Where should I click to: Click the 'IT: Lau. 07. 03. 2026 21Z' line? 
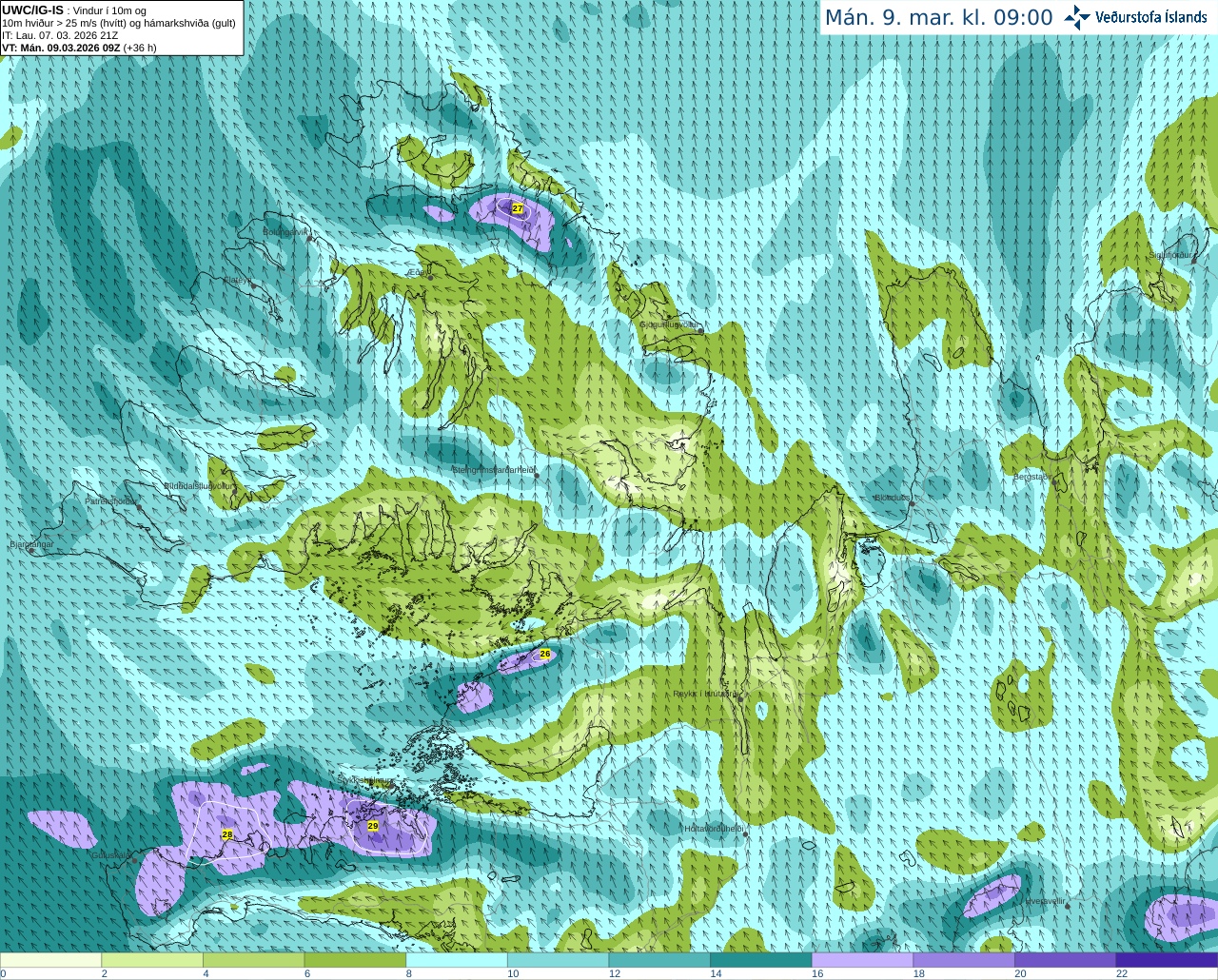[60, 35]
